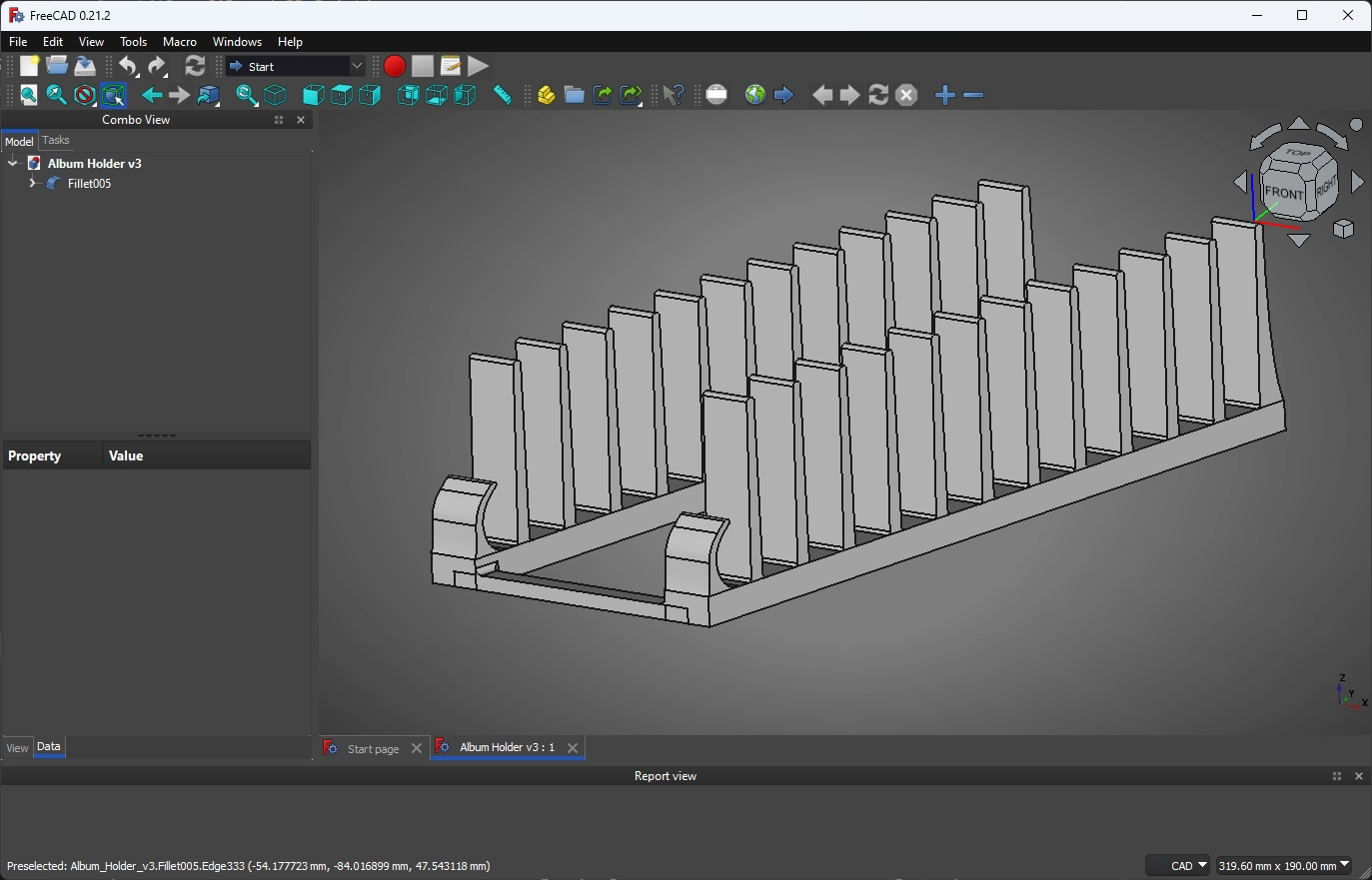Make a link with the green arrow icon
Screen dimensions: 1372x880
point(603,95)
